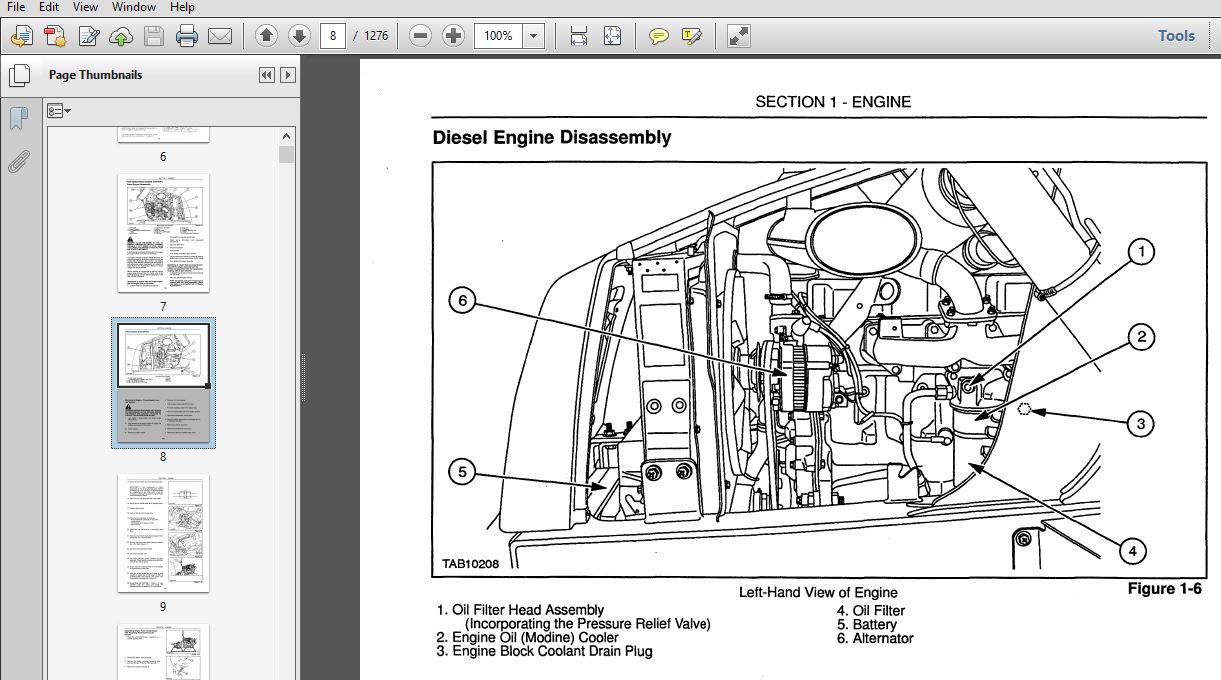Image resolution: width=1221 pixels, height=680 pixels.
Task: Add sticky note comment icon
Action: (x=658, y=36)
